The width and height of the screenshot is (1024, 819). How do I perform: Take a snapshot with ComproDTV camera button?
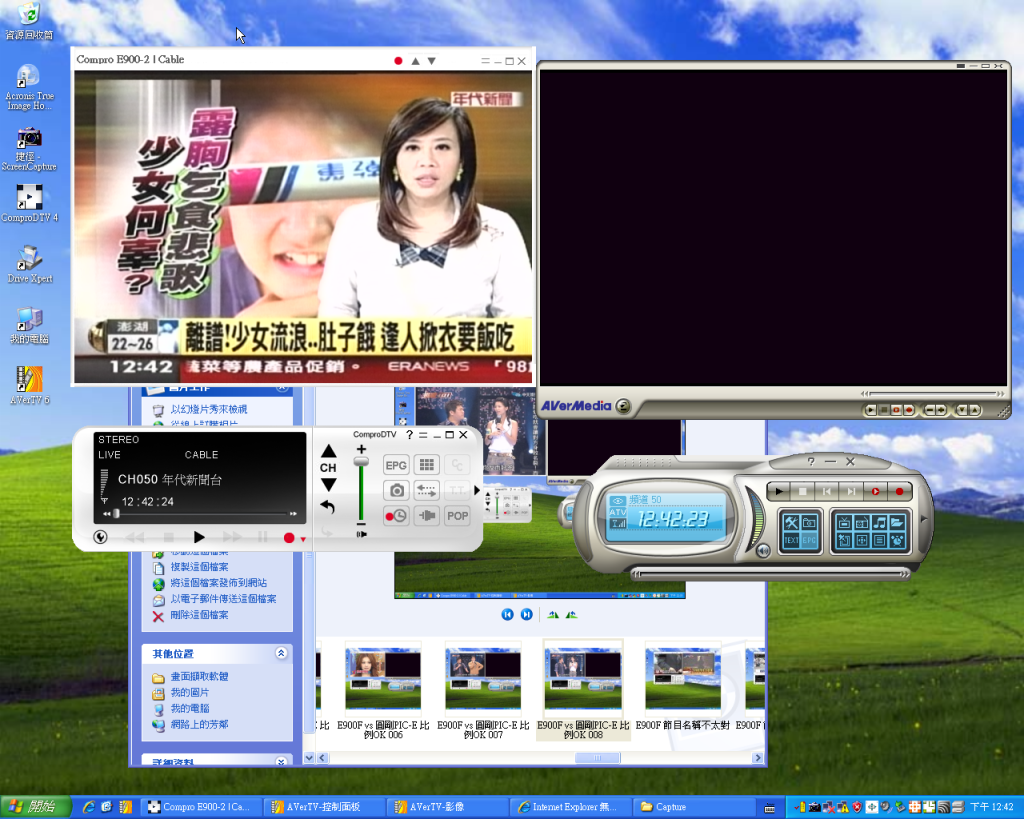click(396, 490)
